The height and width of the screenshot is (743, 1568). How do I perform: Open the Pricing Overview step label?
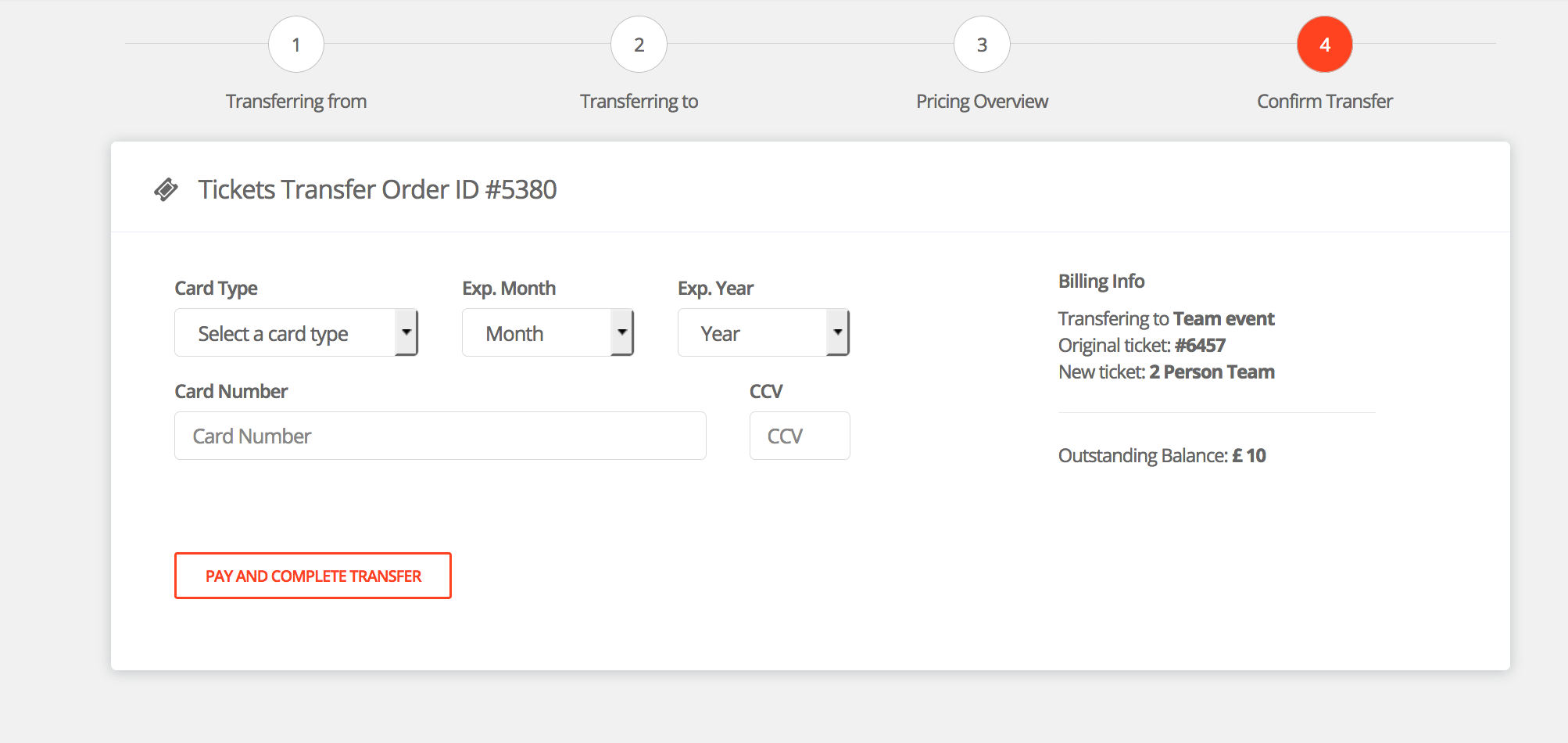click(x=982, y=102)
